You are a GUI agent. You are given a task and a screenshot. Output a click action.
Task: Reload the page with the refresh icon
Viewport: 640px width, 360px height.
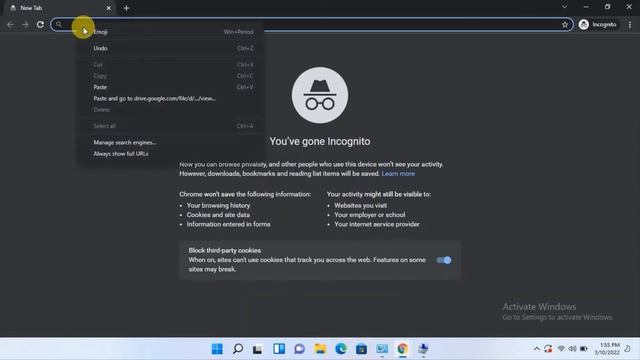point(40,25)
